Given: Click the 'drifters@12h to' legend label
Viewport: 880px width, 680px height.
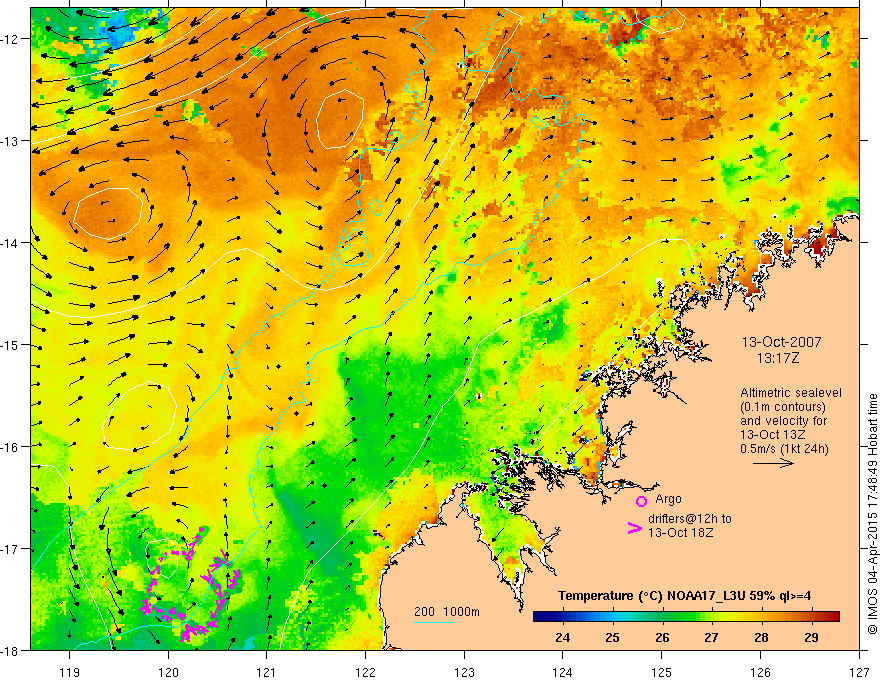Looking at the screenshot, I should (690, 518).
